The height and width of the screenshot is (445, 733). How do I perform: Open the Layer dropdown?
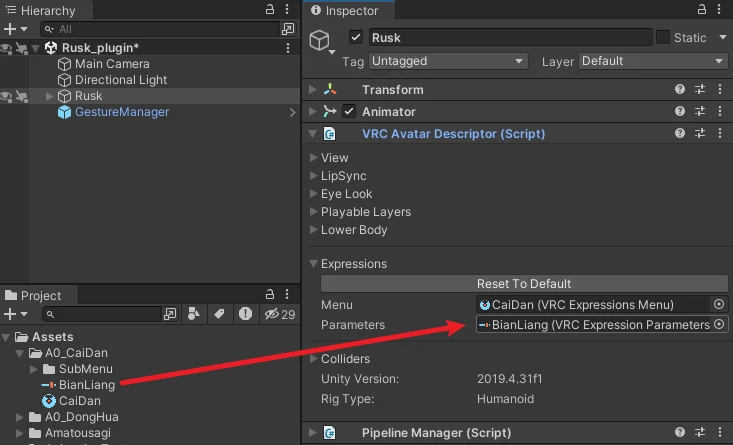652,61
